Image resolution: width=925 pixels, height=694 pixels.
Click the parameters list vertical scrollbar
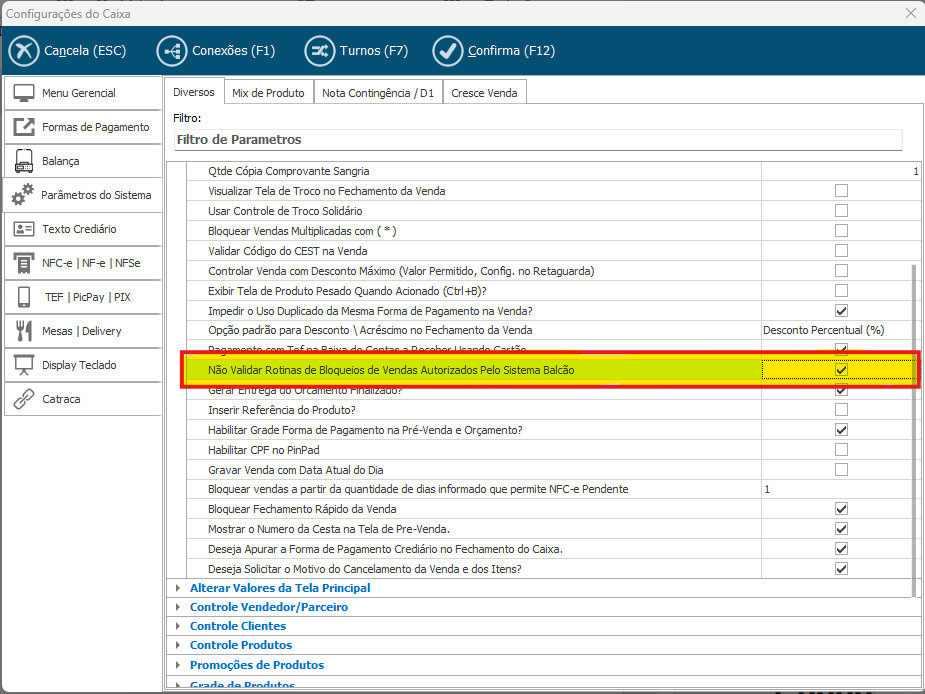point(914,420)
